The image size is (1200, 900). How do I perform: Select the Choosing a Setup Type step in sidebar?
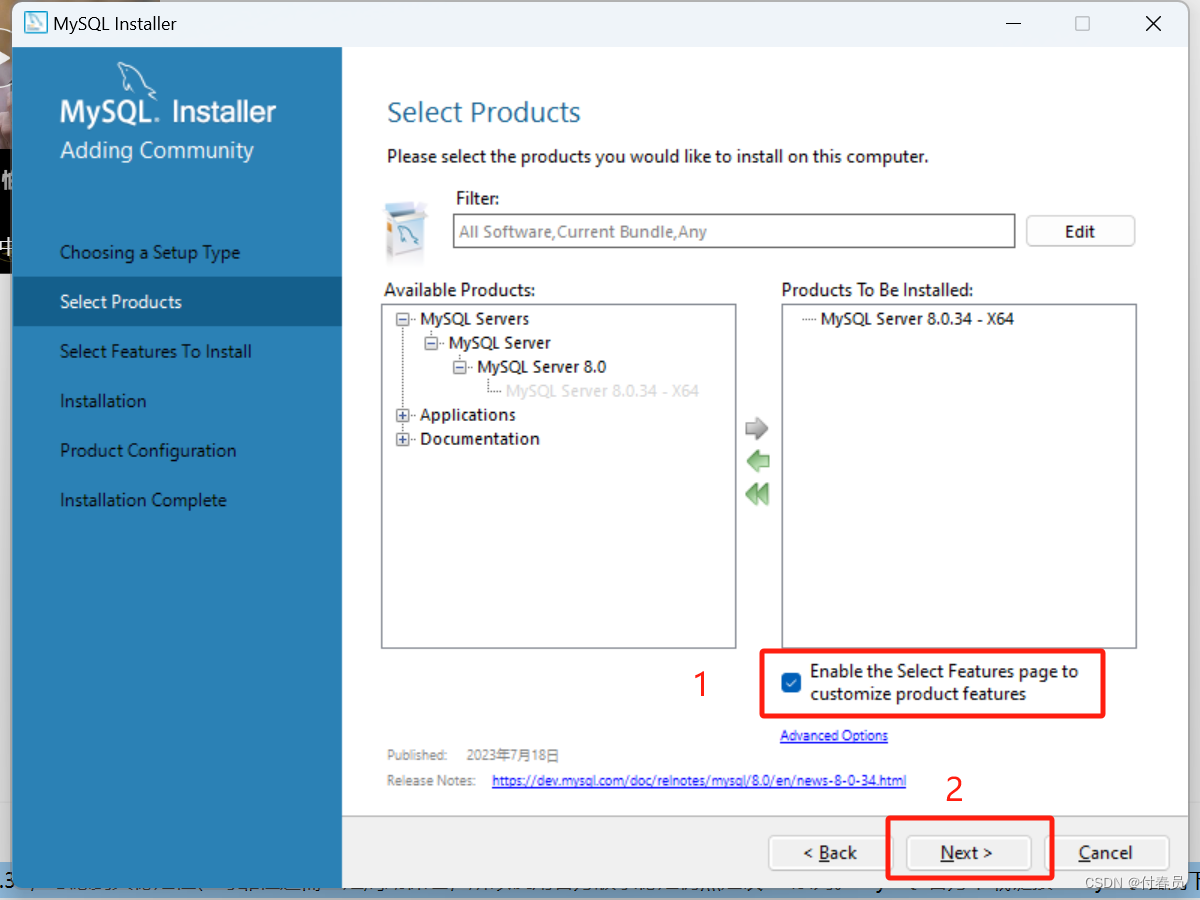148,252
